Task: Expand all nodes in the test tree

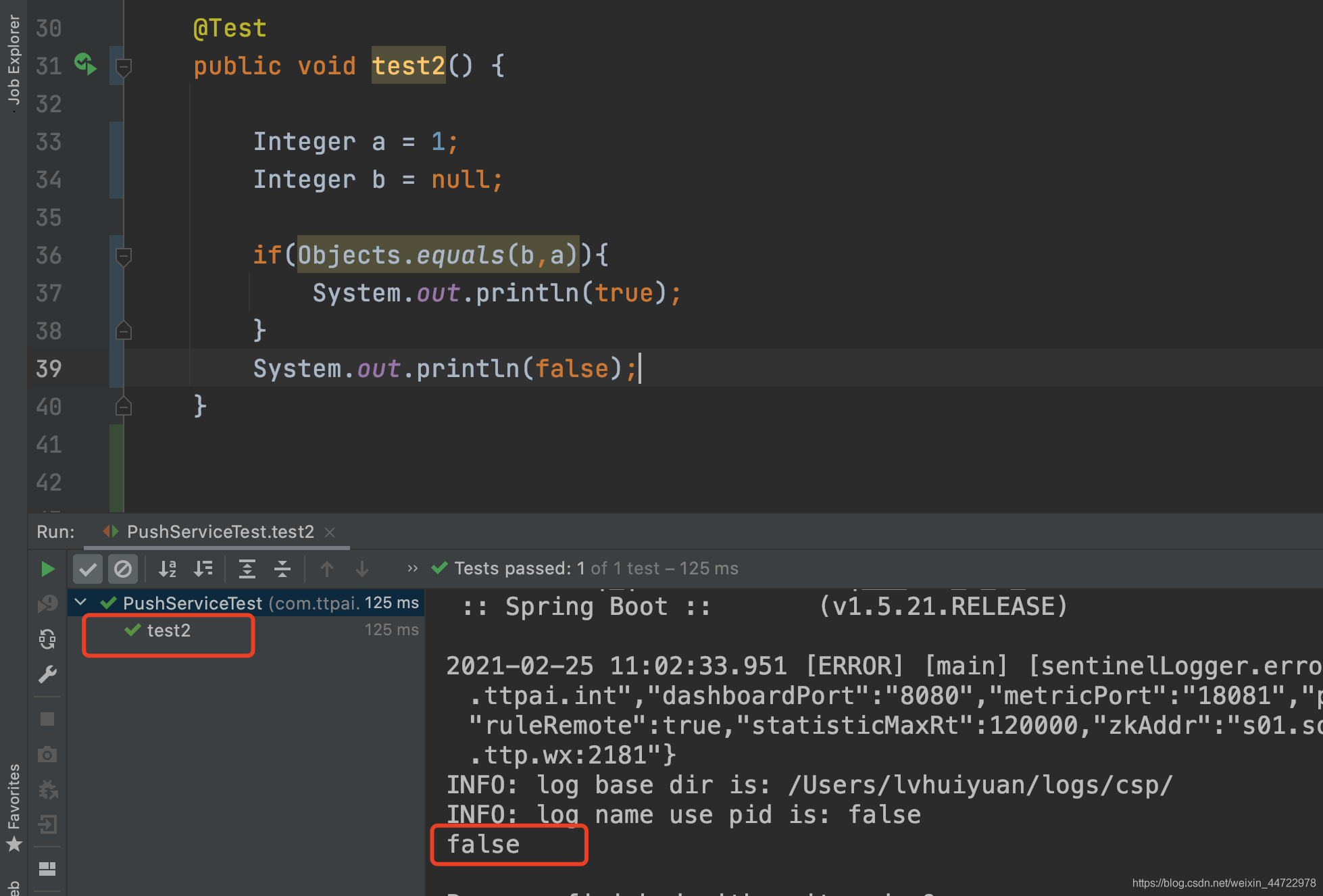Action: point(247,568)
